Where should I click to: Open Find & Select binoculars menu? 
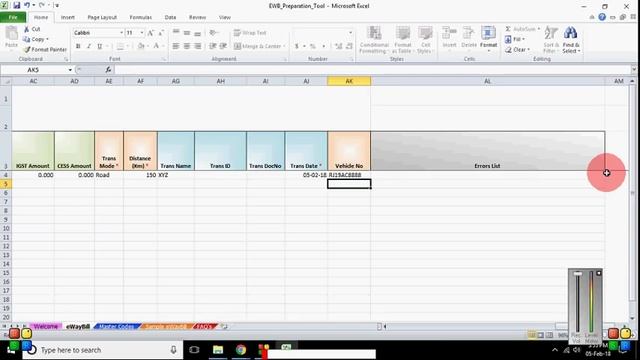click(x=571, y=39)
